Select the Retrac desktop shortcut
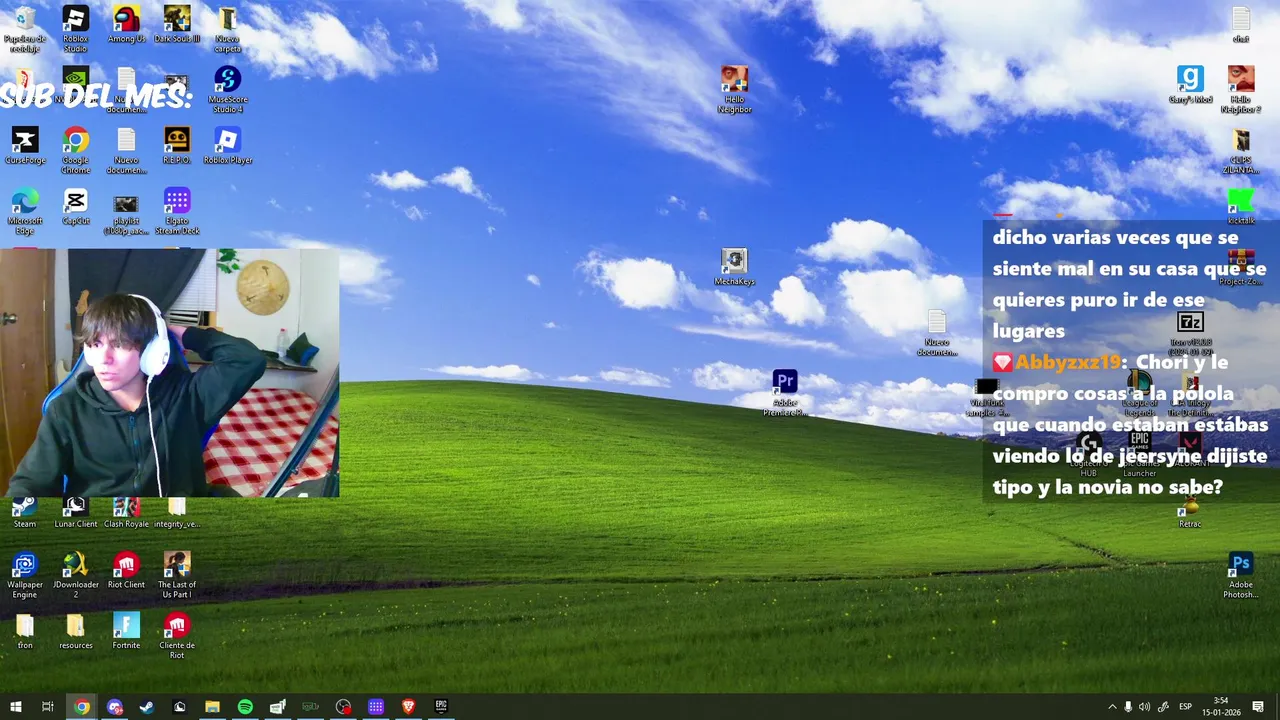This screenshot has width=1280, height=720. coord(1190,514)
